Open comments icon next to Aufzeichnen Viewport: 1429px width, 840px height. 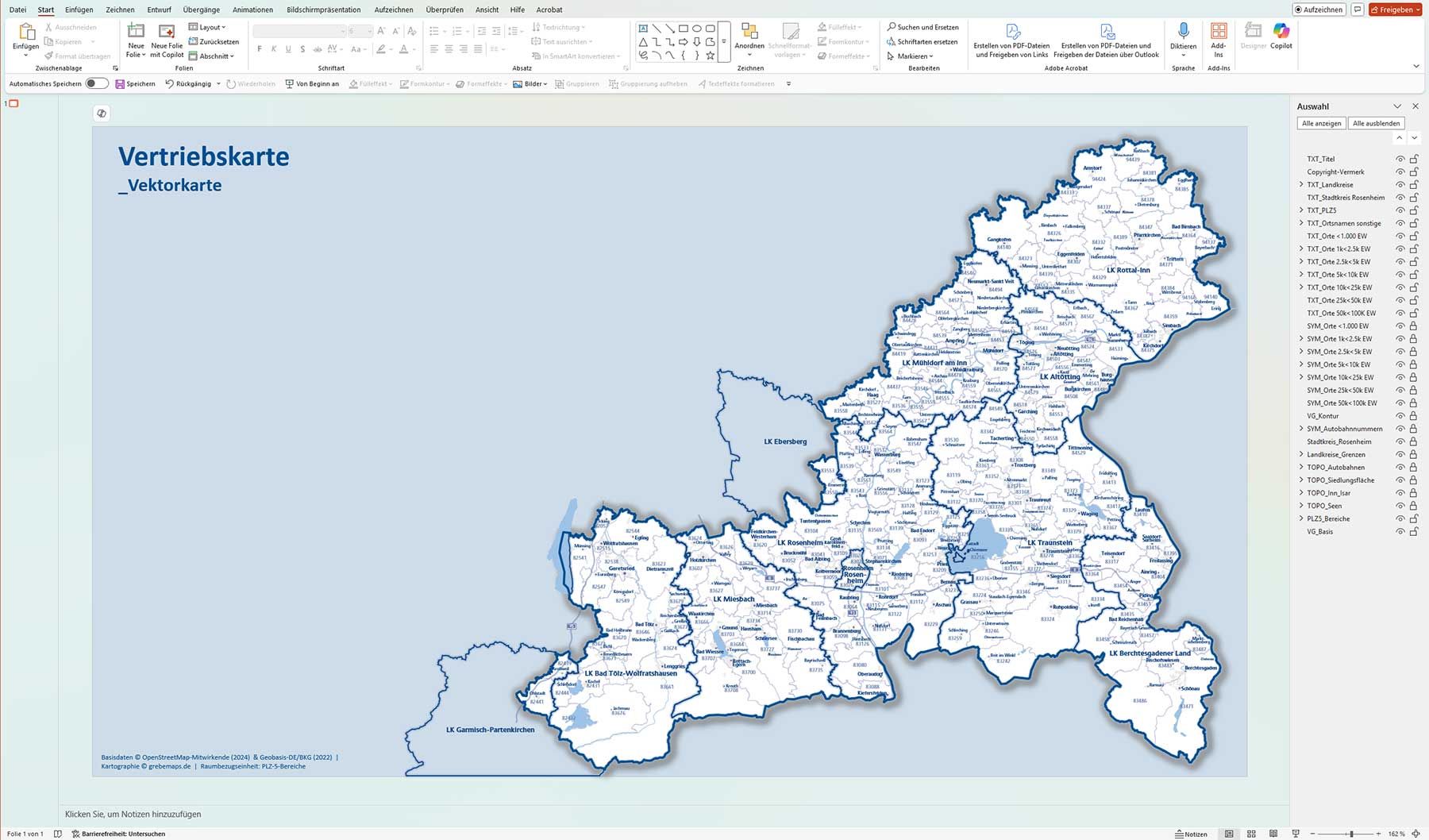click(x=1358, y=10)
